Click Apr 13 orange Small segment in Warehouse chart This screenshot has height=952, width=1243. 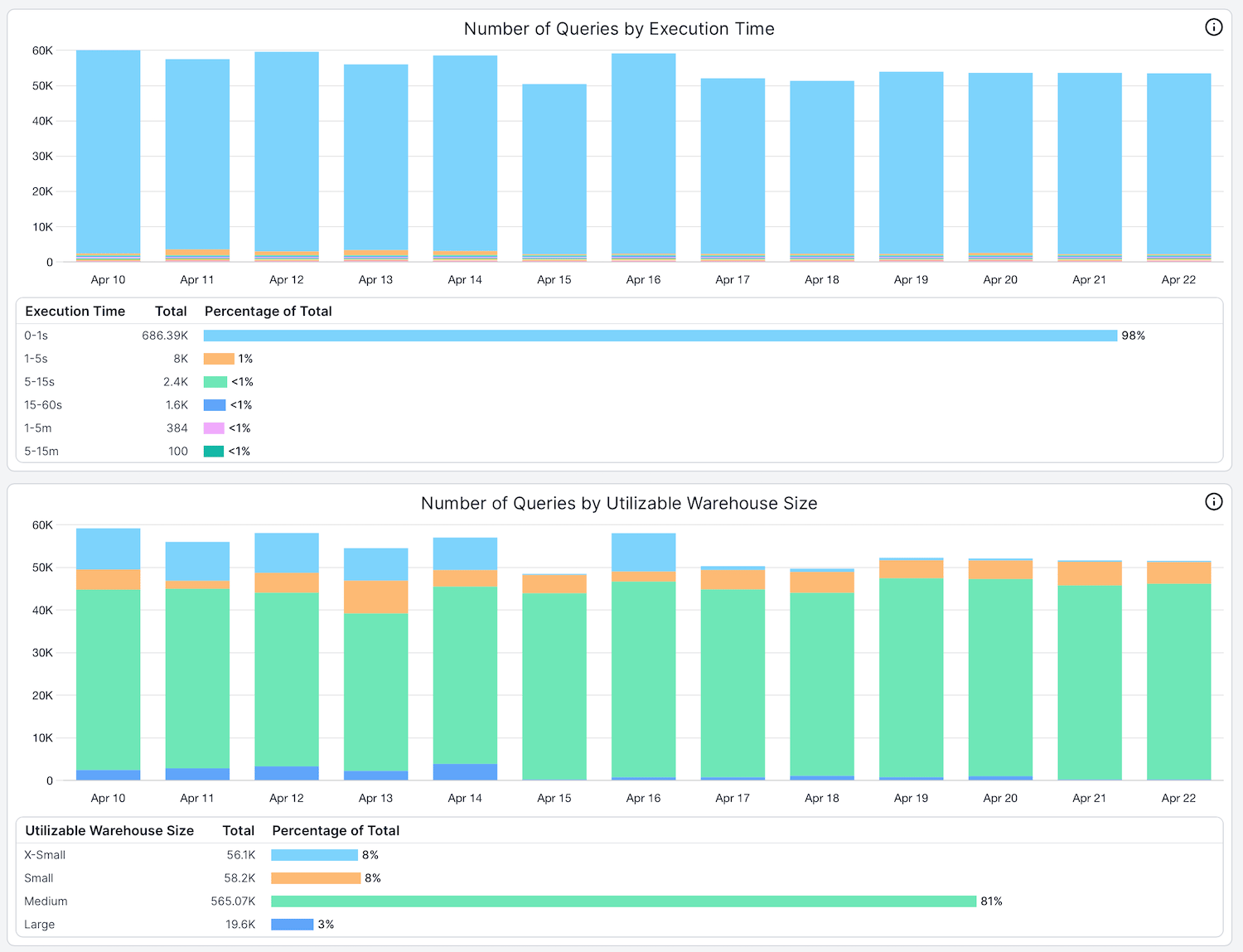(x=375, y=597)
